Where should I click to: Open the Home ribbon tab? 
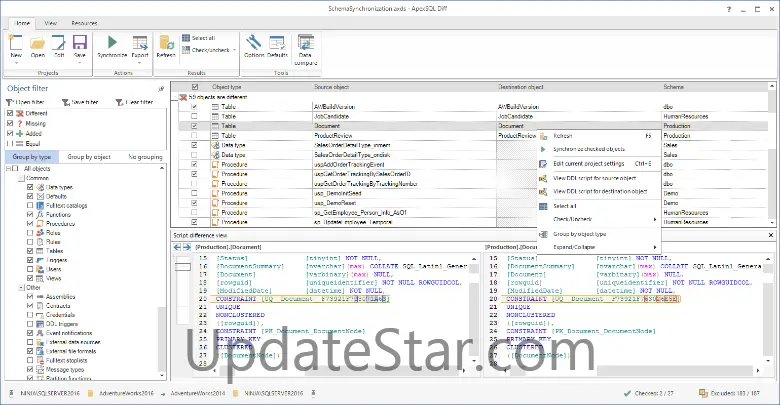coord(22,23)
